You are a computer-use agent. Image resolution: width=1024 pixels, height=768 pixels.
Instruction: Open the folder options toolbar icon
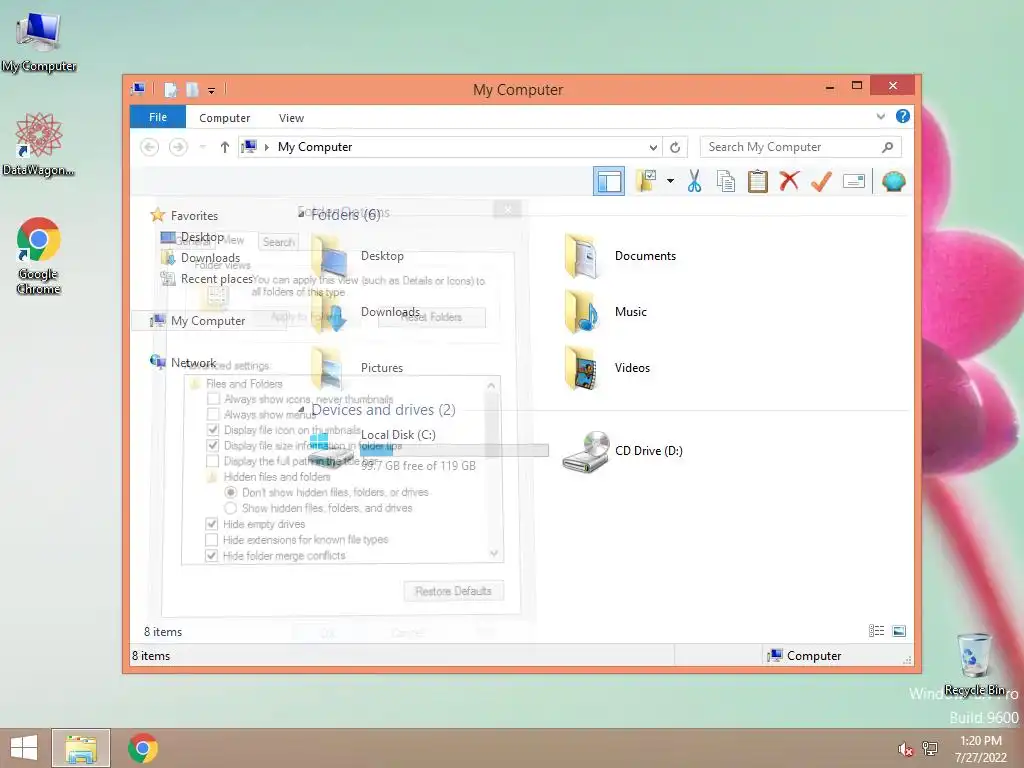[646, 181]
